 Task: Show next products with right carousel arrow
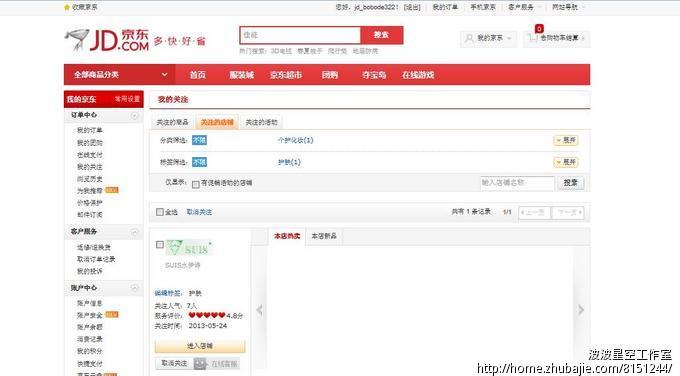581,310
